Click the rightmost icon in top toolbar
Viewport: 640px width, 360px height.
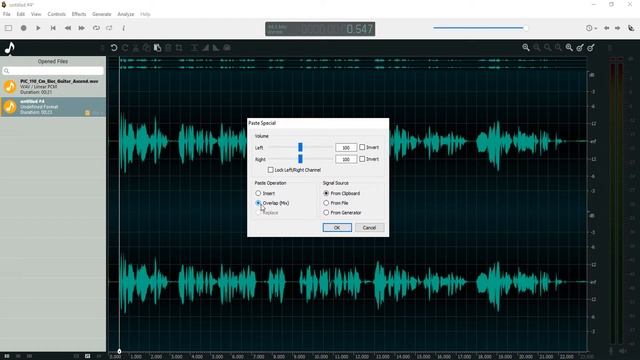[631, 28]
